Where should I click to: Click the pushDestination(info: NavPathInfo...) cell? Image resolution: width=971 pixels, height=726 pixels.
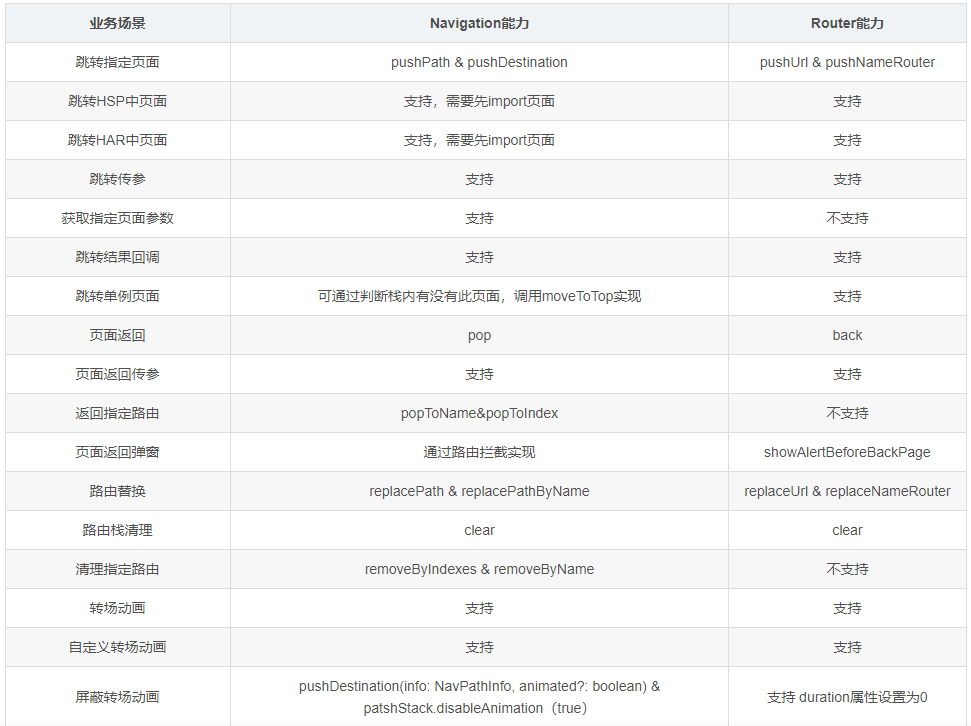pyautogui.click(x=479, y=698)
